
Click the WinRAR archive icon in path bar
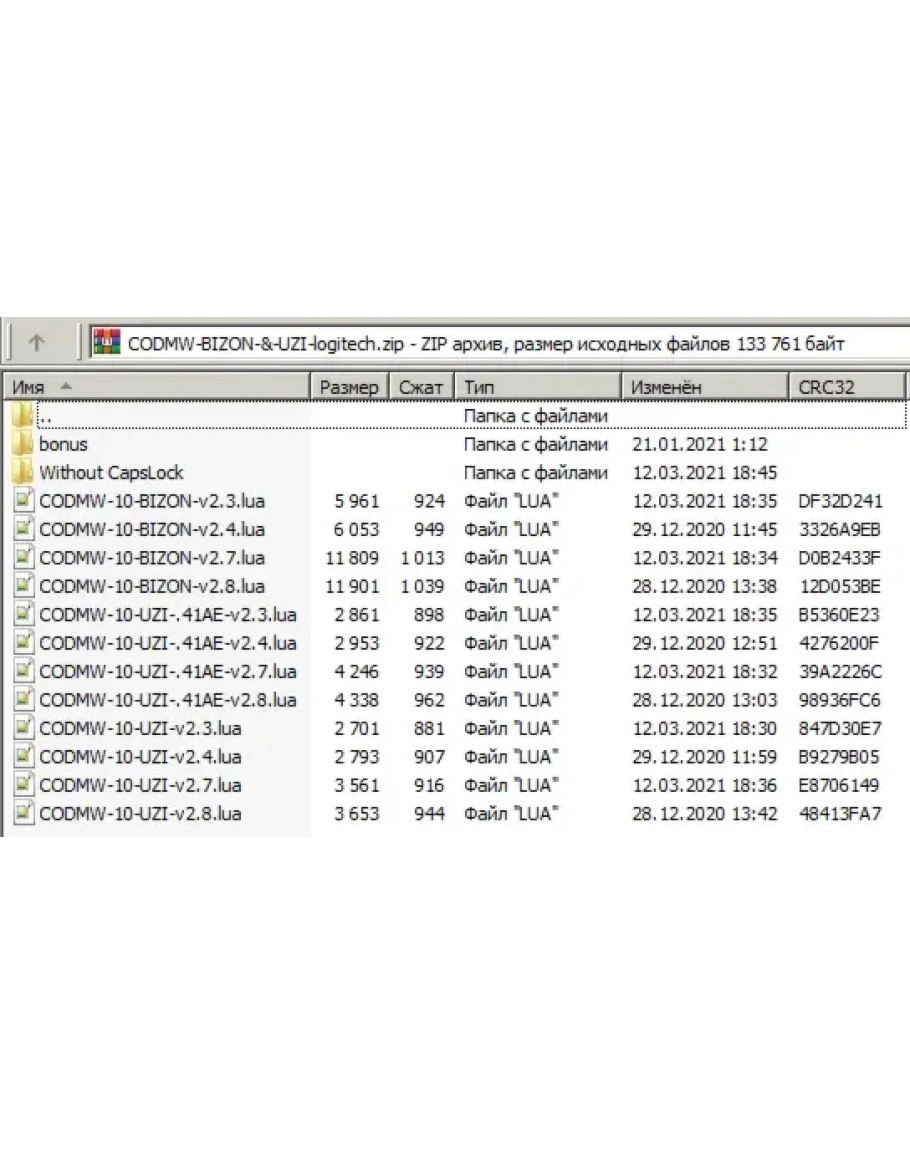[x=106, y=343]
